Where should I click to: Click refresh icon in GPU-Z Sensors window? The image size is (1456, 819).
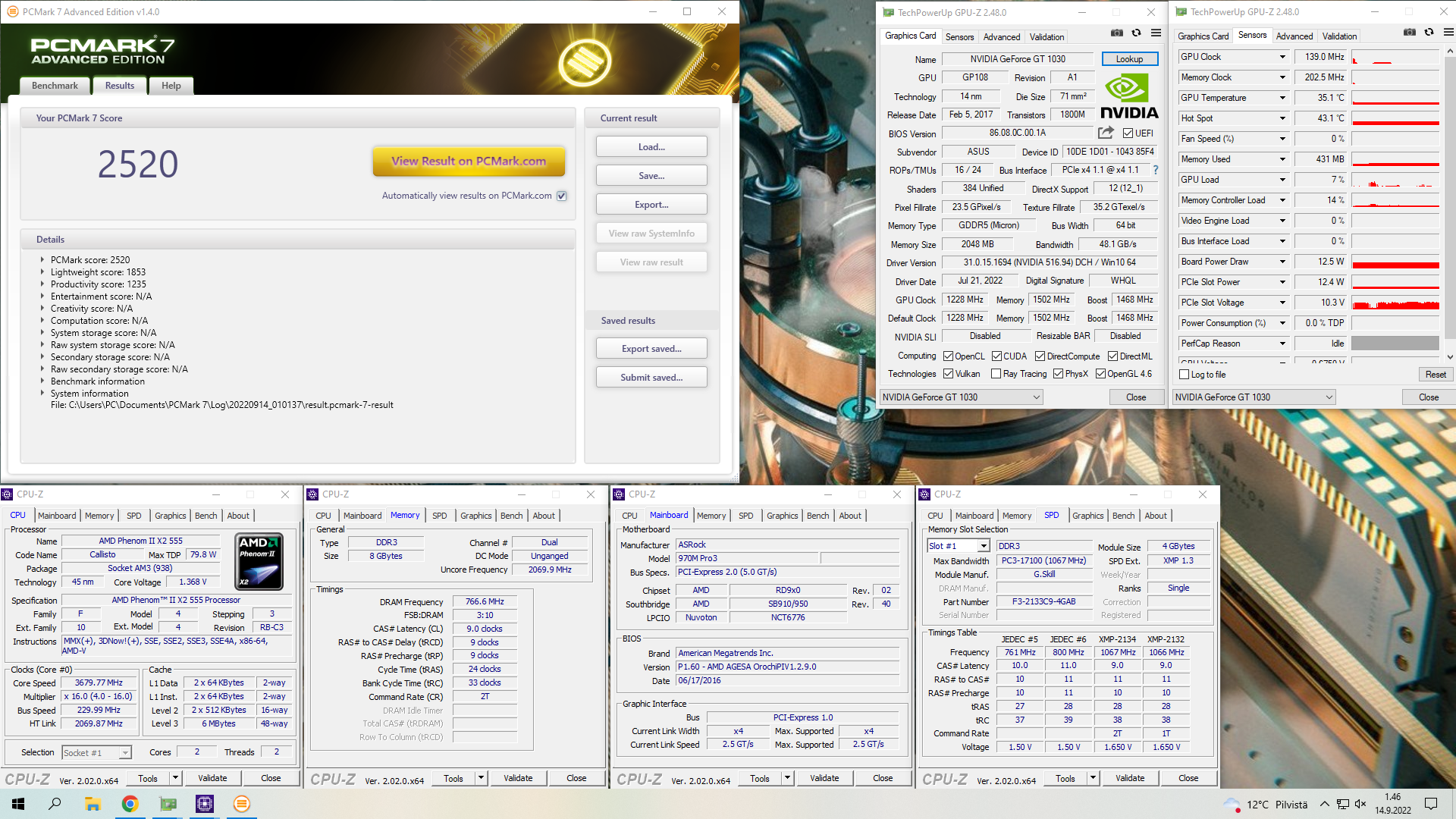point(1429,33)
